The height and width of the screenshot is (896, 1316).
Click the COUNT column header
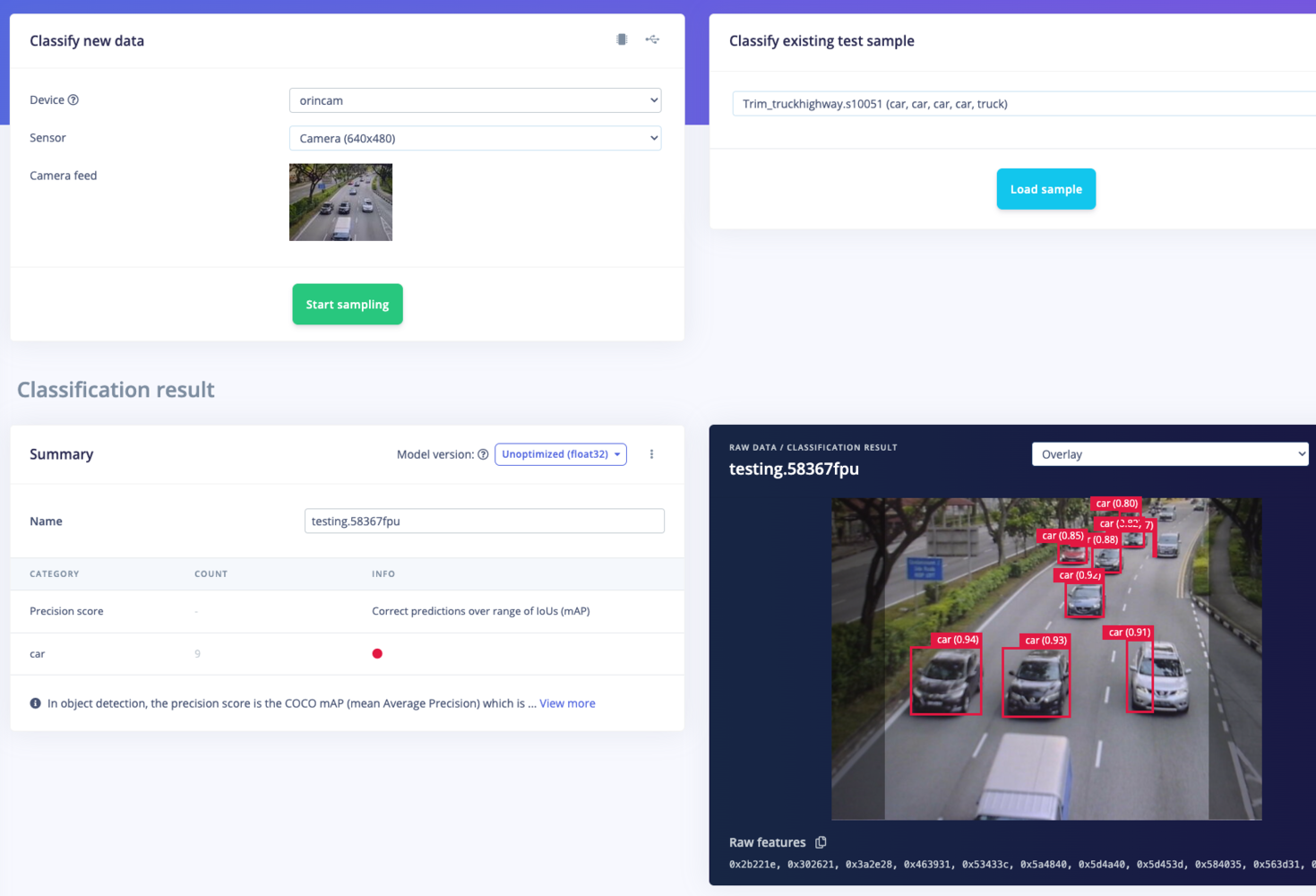211,574
